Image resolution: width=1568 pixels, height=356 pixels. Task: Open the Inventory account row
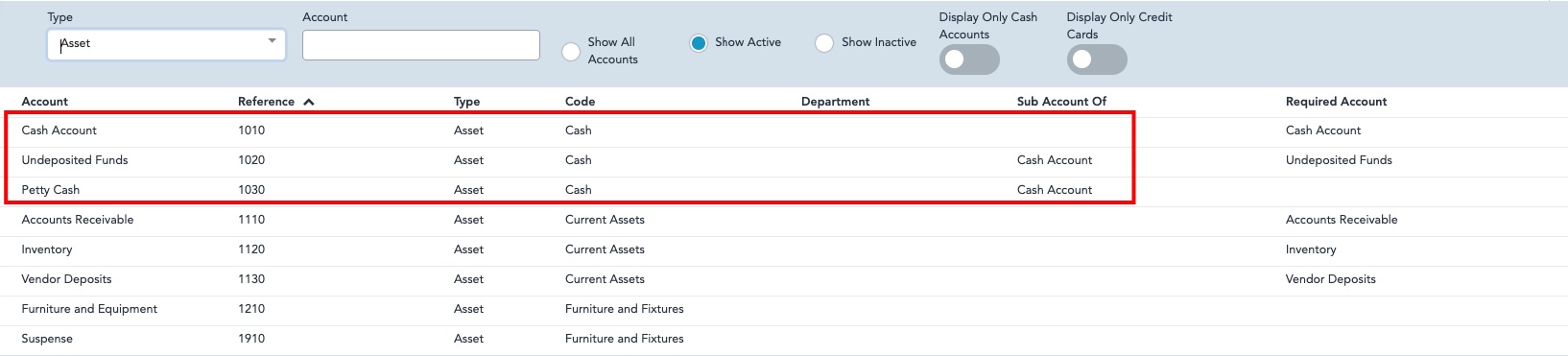784,249
